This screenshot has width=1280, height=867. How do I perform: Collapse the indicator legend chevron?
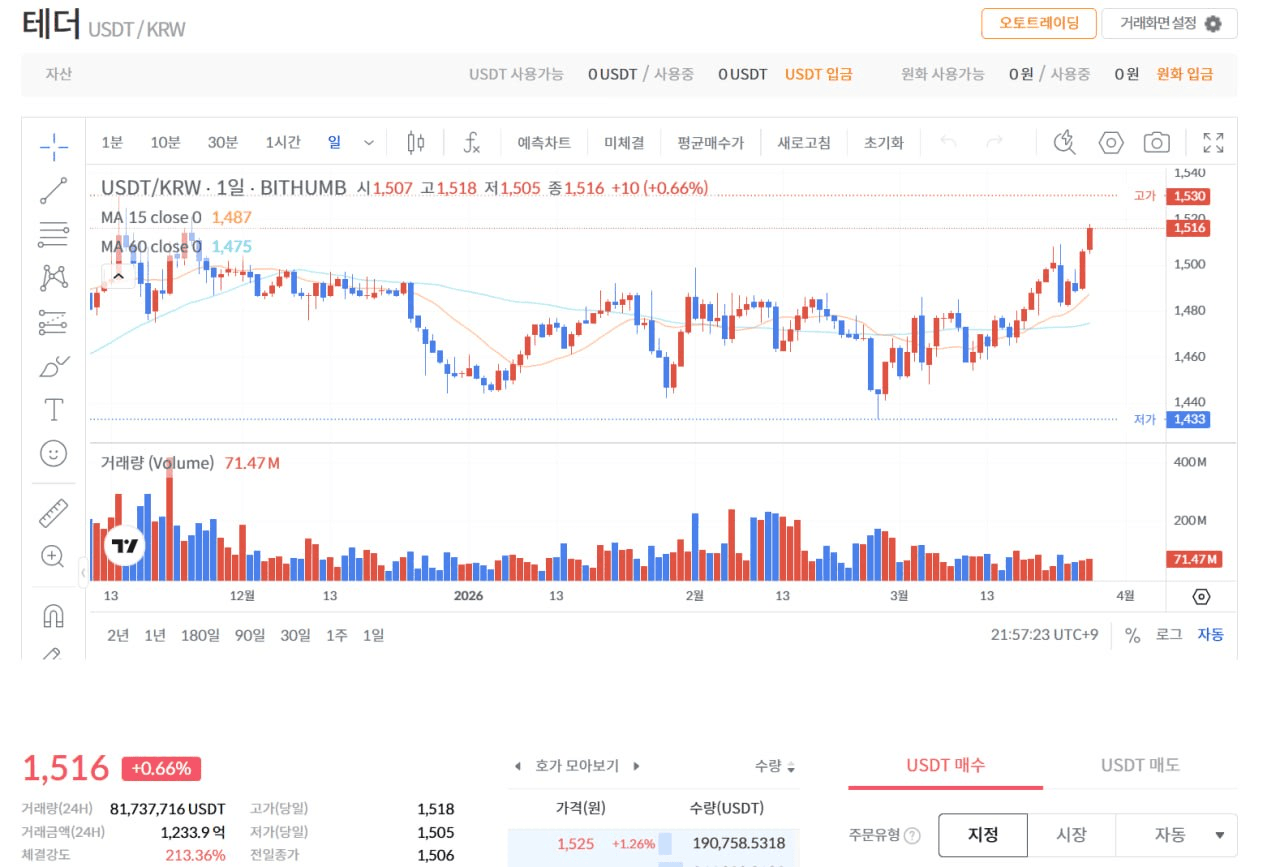pyautogui.click(x=118, y=276)
